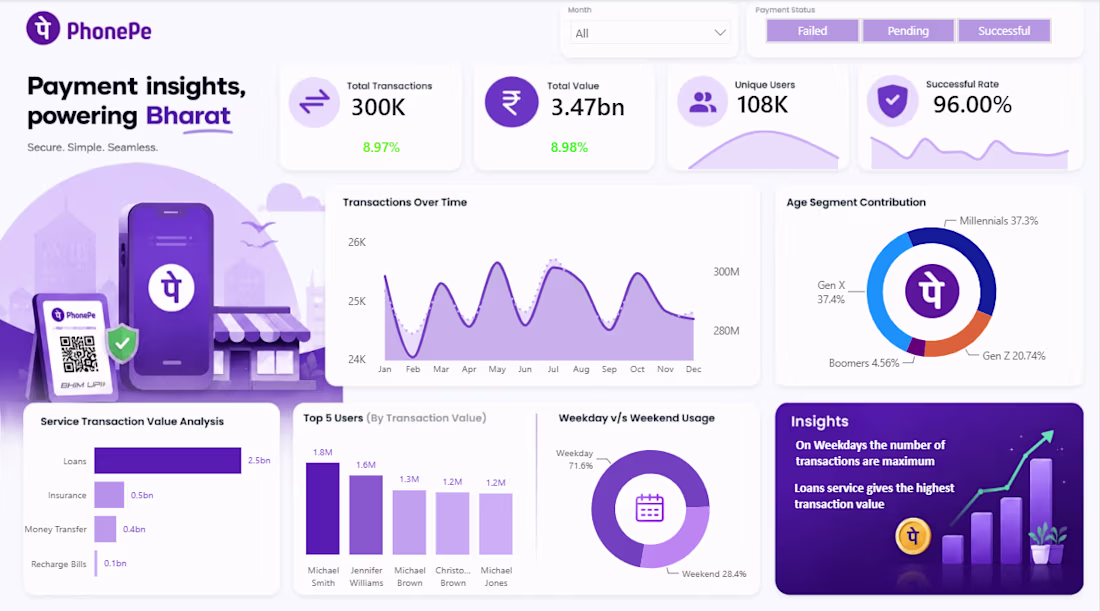Click the 3.47bn Total Value figure
The image size is (1100, 611).
(x=587, y=107)
